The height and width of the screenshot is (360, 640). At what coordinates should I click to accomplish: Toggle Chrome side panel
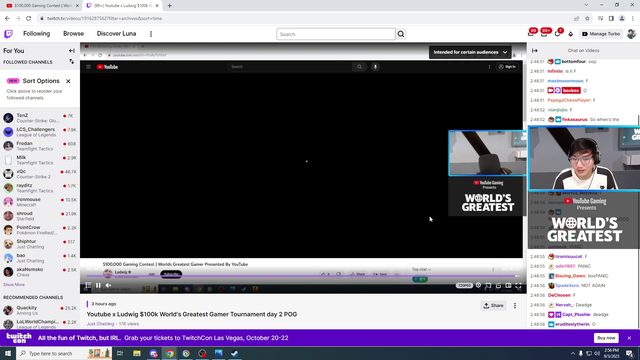click(x=611, y=18)
